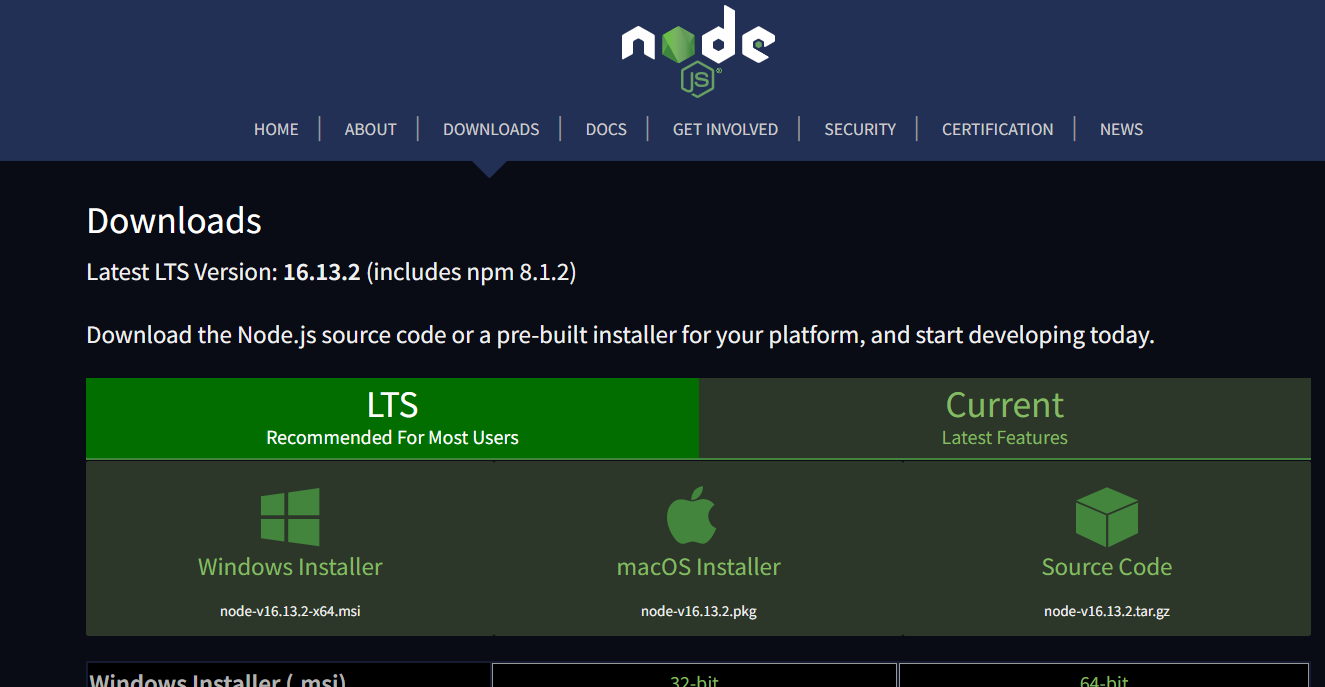The image size is (1325, 687).
Task: Open the NEWS nav item
Action: pos(1121,129)
